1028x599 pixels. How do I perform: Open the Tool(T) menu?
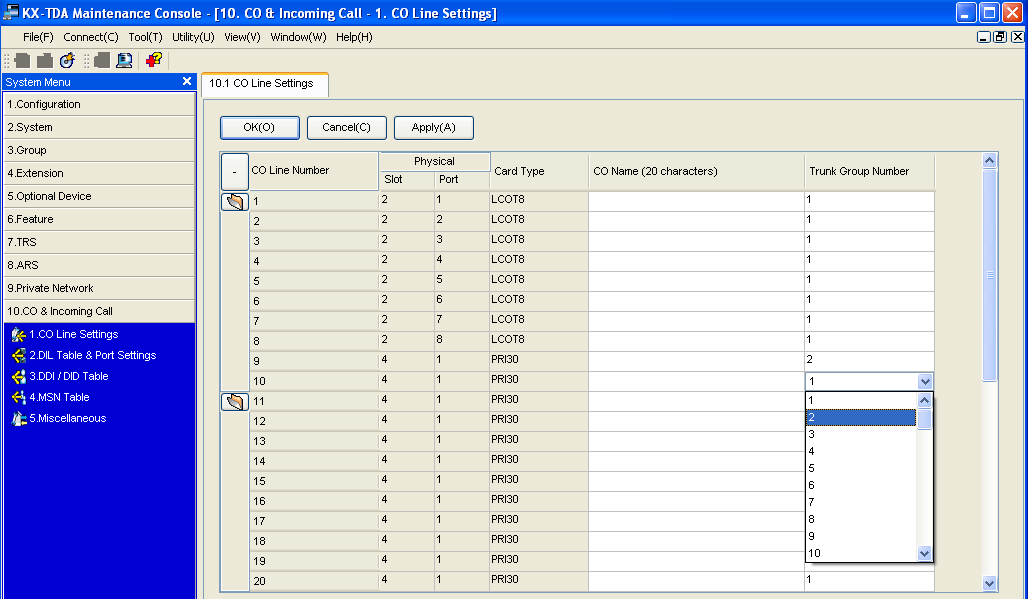tap(145, 37)
